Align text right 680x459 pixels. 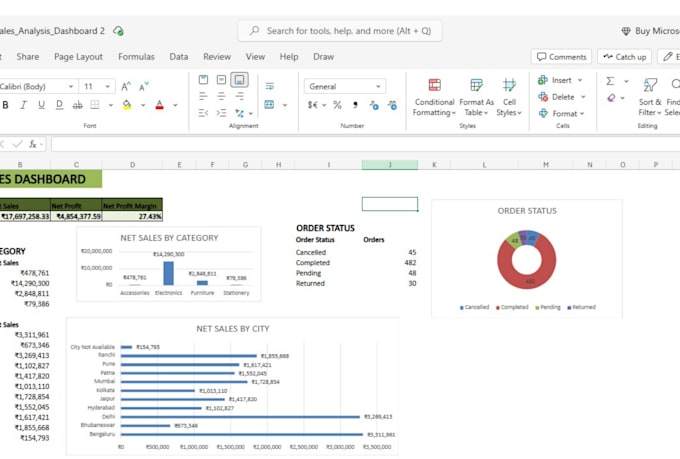pyautogui.click(x=239, y=96)
